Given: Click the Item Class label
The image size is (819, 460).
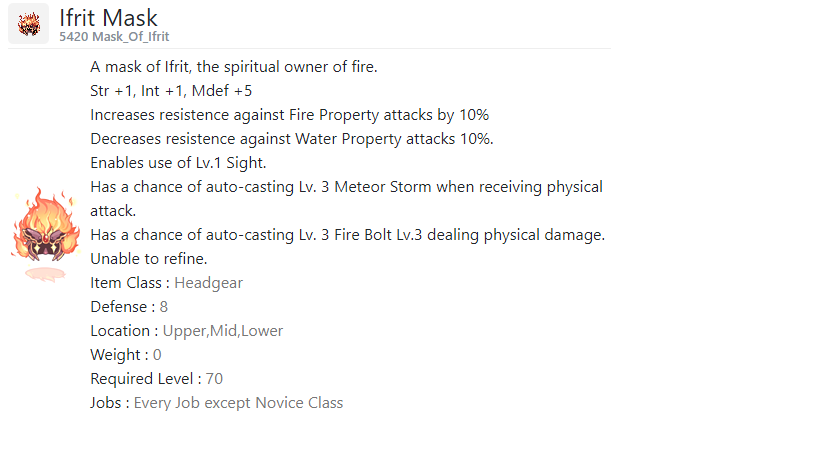Looking at the screenshot, I should [130, 283].
